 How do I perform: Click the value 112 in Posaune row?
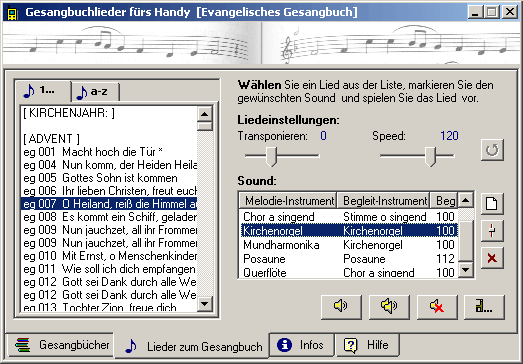coord(445,259)
